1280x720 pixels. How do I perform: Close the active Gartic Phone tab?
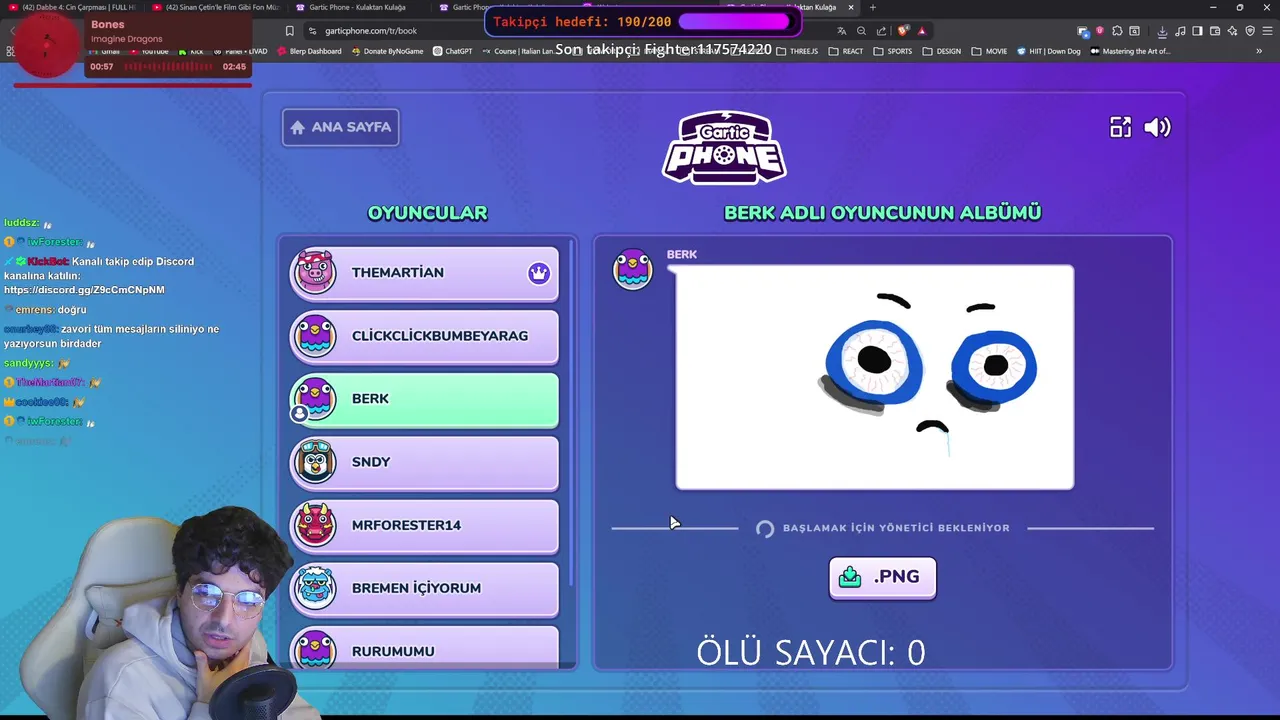pyautogui.click(x=851, y=7)
